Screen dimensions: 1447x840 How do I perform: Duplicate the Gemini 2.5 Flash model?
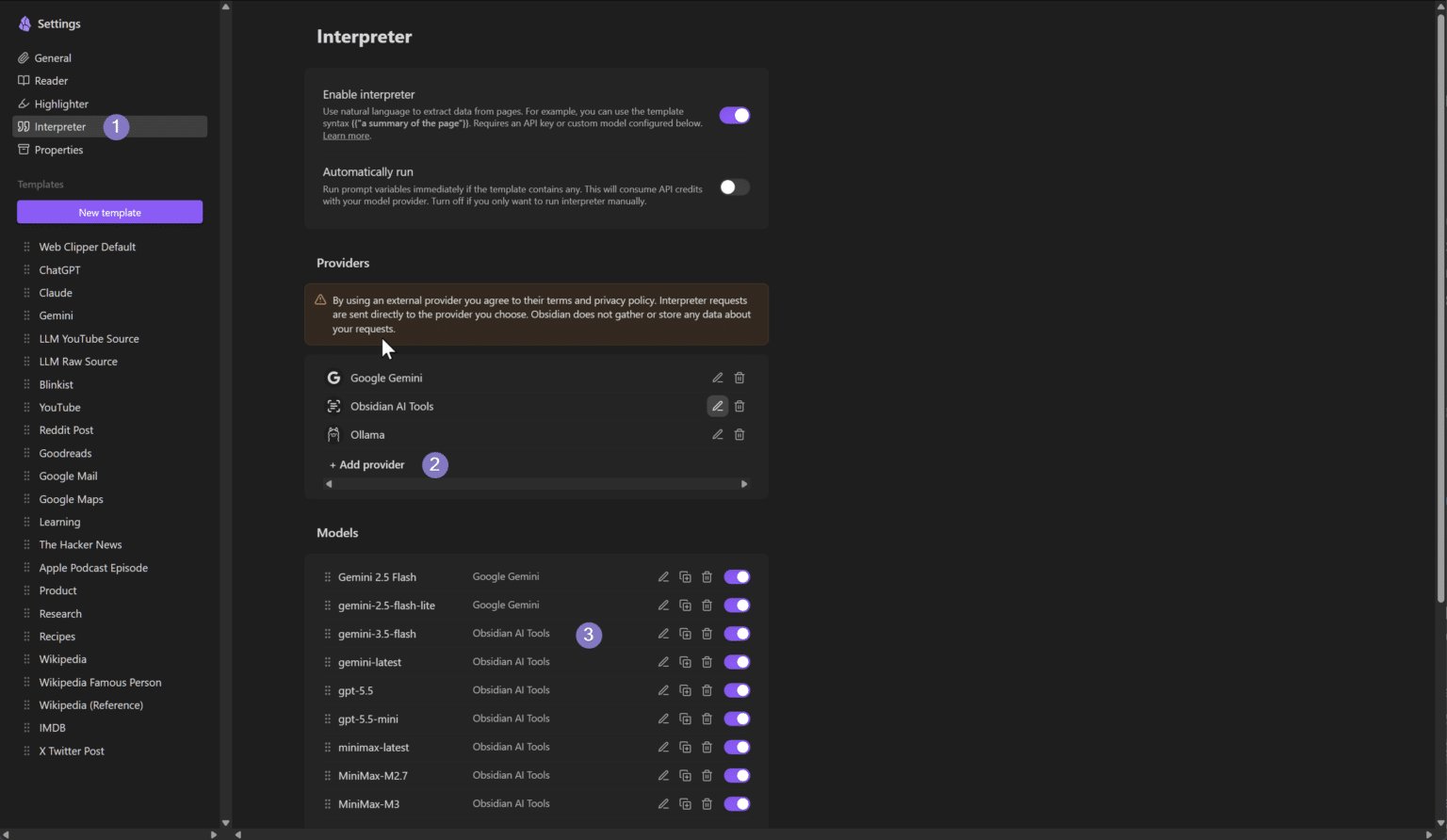tap(685, 577)
